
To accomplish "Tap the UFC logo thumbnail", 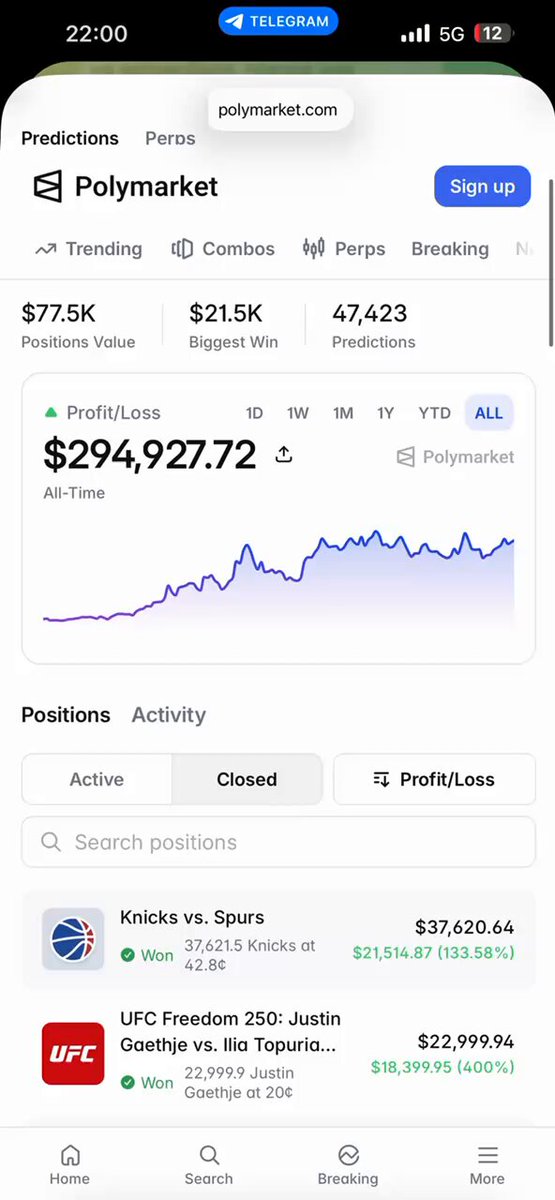I will [73, 1053].
